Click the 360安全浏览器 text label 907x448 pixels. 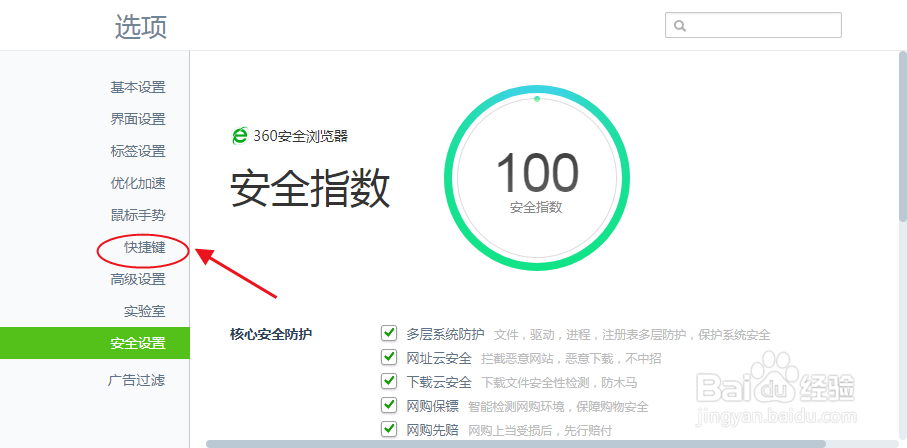click(300, 137)
